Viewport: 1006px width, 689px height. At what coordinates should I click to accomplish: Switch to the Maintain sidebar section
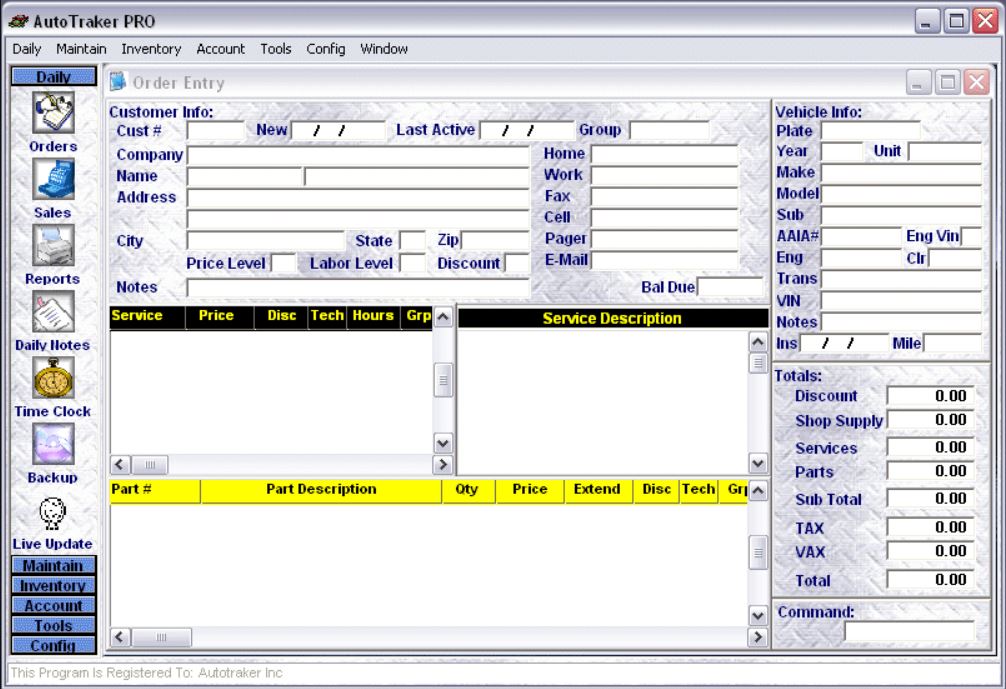click(52, 566)
